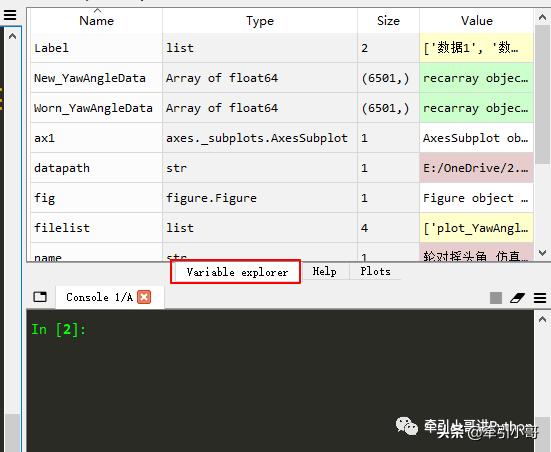This screenshot has height=452, width=551.
Task: Sort variables by the Size column header
Action: [x=388, y=21]
